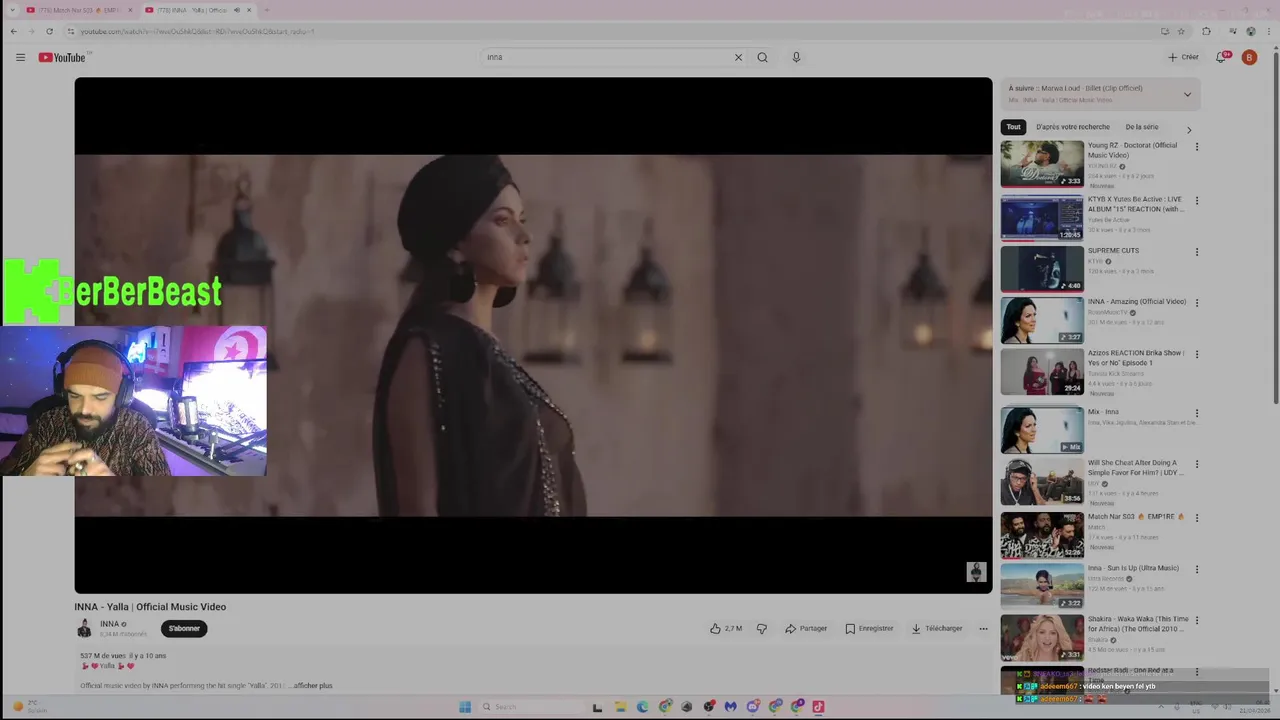Open the INNA channel avatar
Viewport: 1280px width, 720px height.
pos(84,628)
